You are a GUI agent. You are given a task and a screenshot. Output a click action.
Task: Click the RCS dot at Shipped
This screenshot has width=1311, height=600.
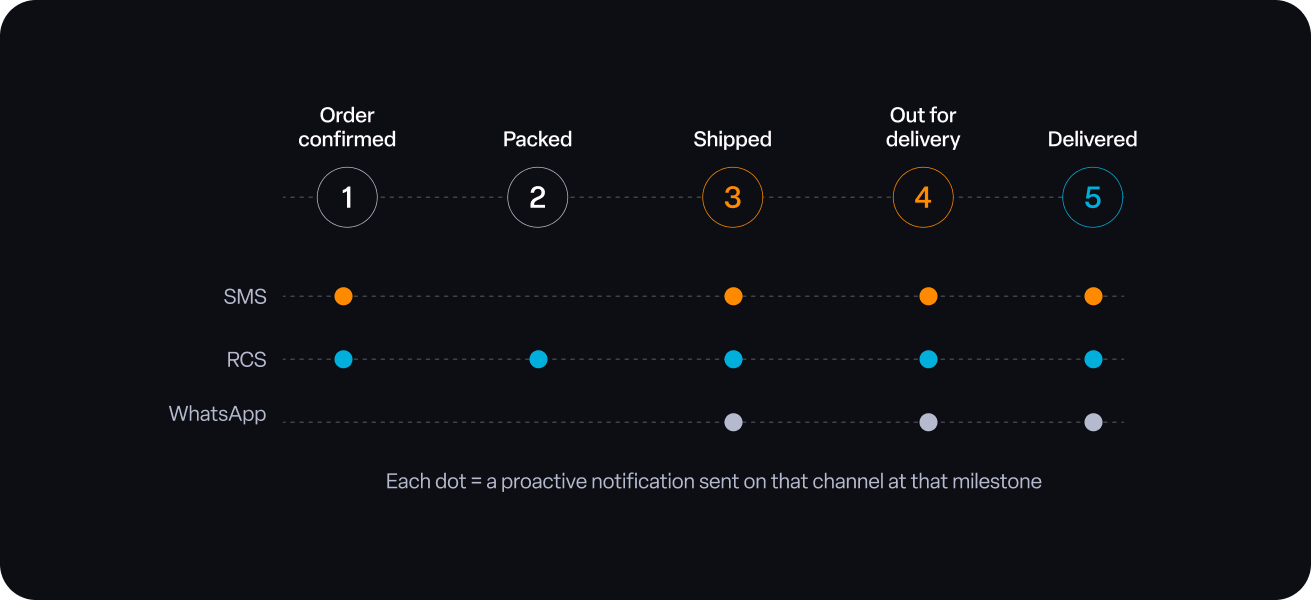[x=733, y=359]
